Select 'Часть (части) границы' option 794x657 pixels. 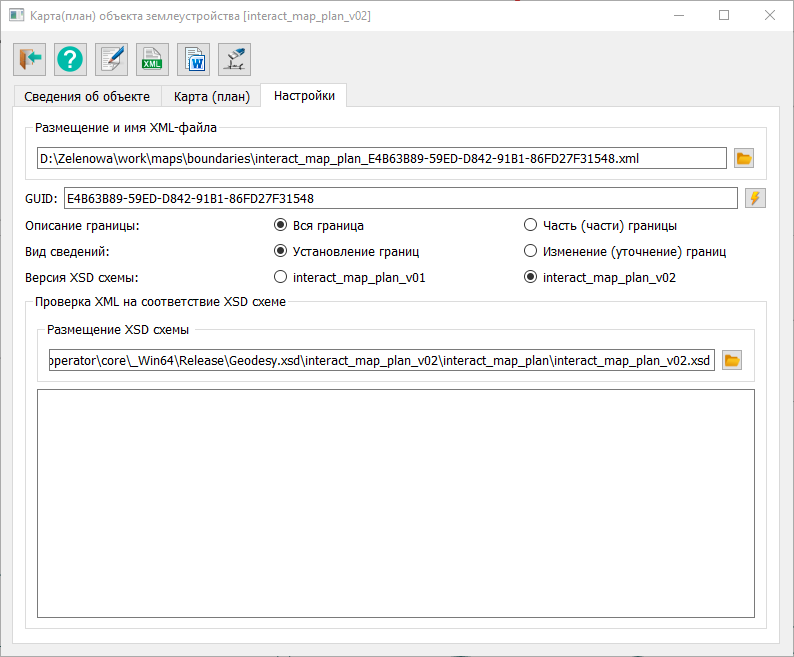point(531,226)
